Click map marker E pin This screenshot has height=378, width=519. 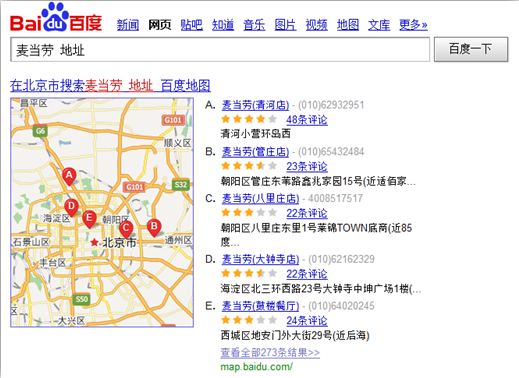tap(89, 219)
